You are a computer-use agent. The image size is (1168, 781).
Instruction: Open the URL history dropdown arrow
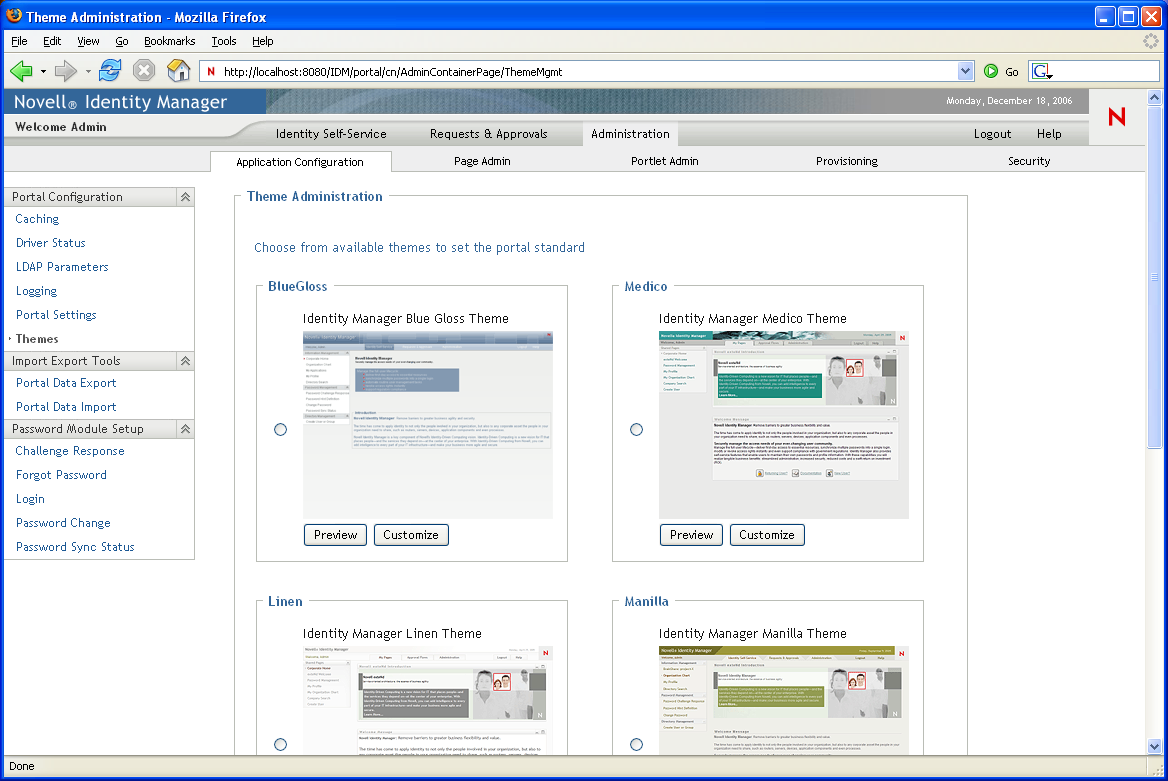[x=965, y=72]
